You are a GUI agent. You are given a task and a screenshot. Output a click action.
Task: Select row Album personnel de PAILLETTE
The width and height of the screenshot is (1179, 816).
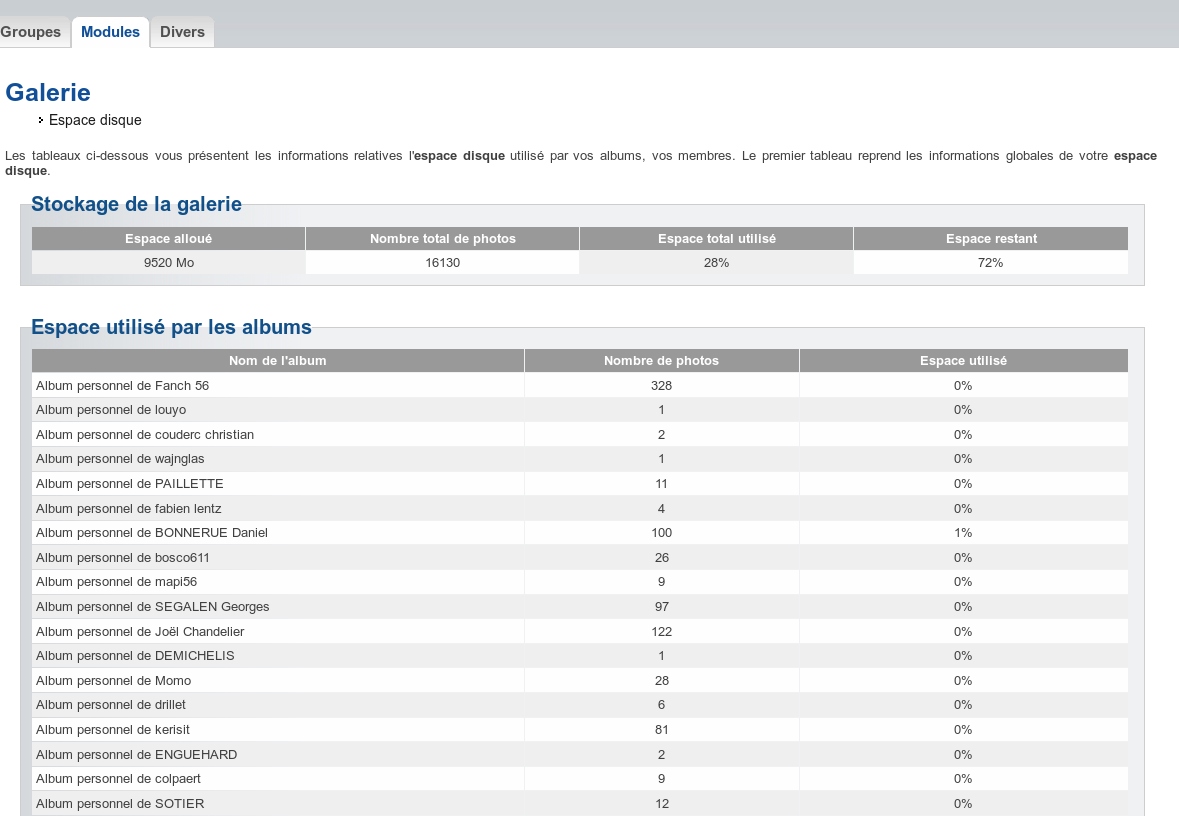[580, 484]
